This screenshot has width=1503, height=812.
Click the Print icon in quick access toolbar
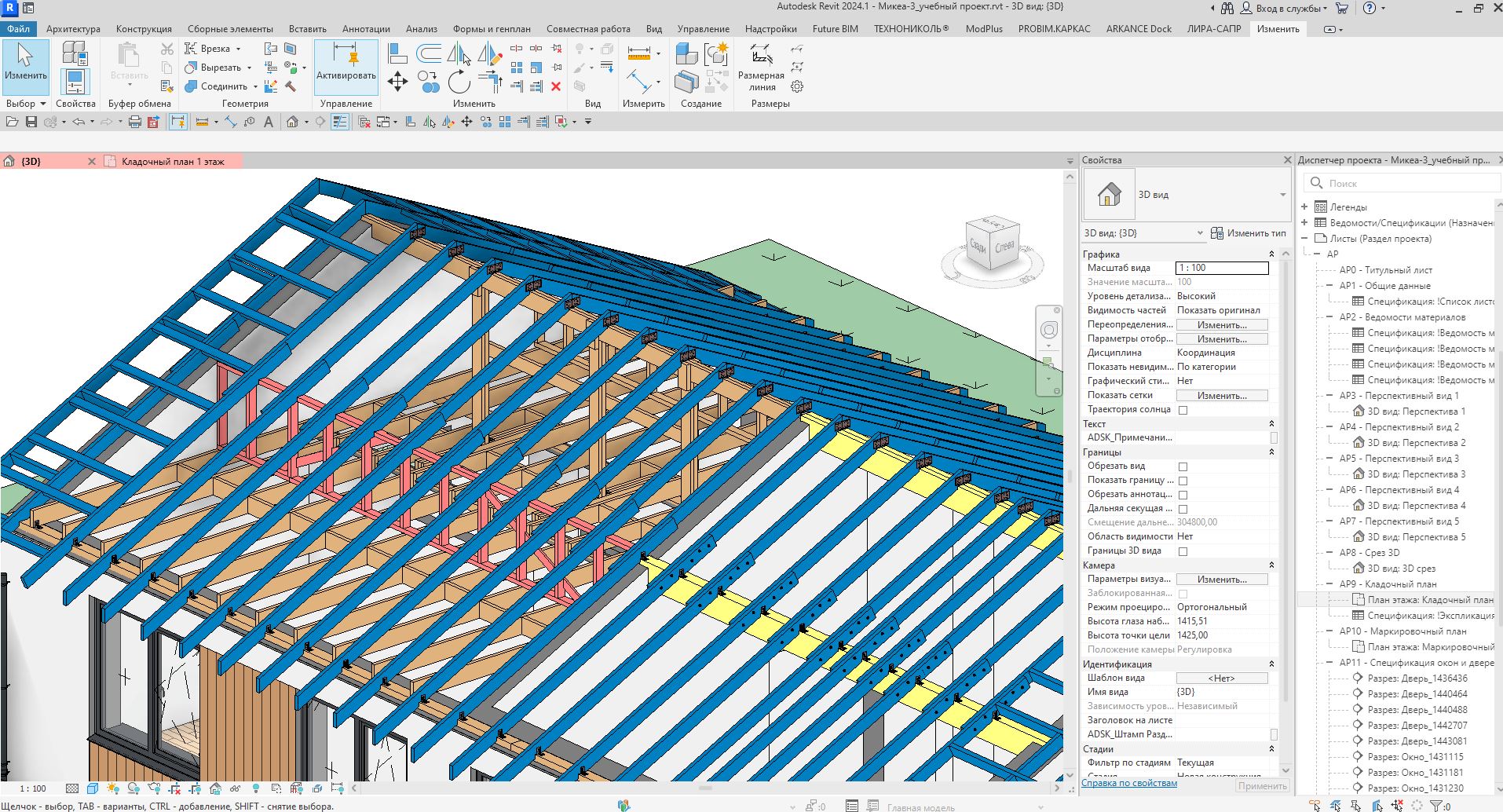click(x=134, y=122)
